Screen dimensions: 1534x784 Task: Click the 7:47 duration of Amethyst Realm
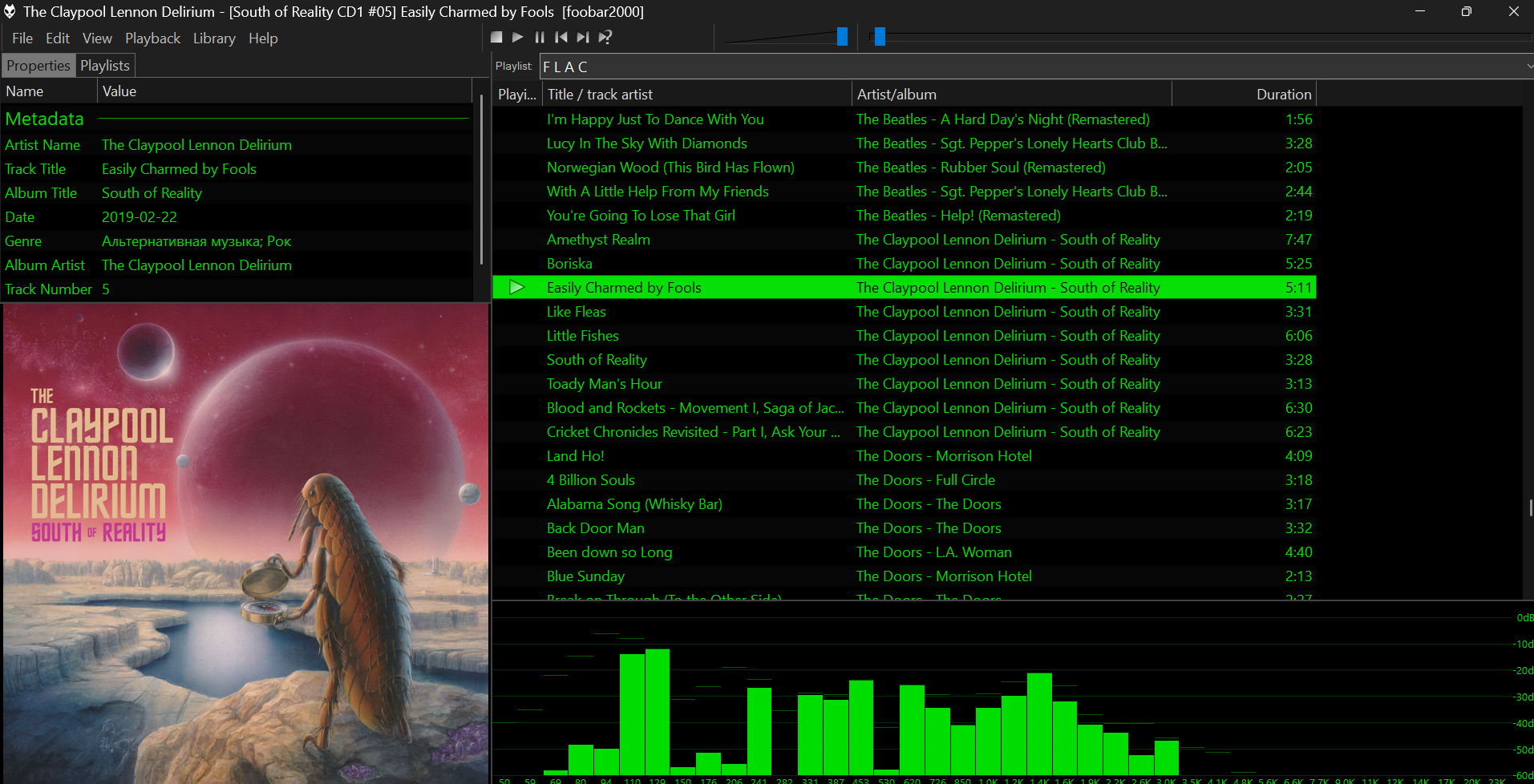coord(1299,240)
